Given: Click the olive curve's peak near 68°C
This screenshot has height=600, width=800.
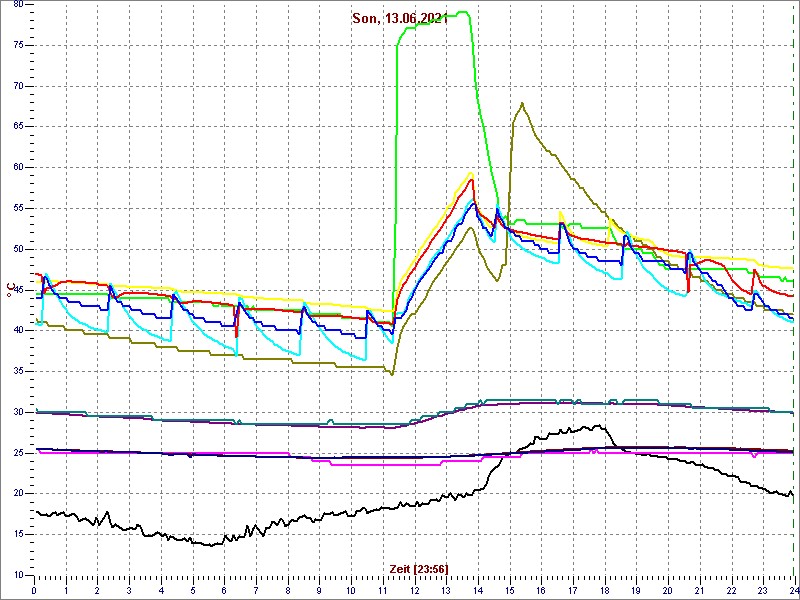Looking at the screenshot, I should tap(522, 103).
